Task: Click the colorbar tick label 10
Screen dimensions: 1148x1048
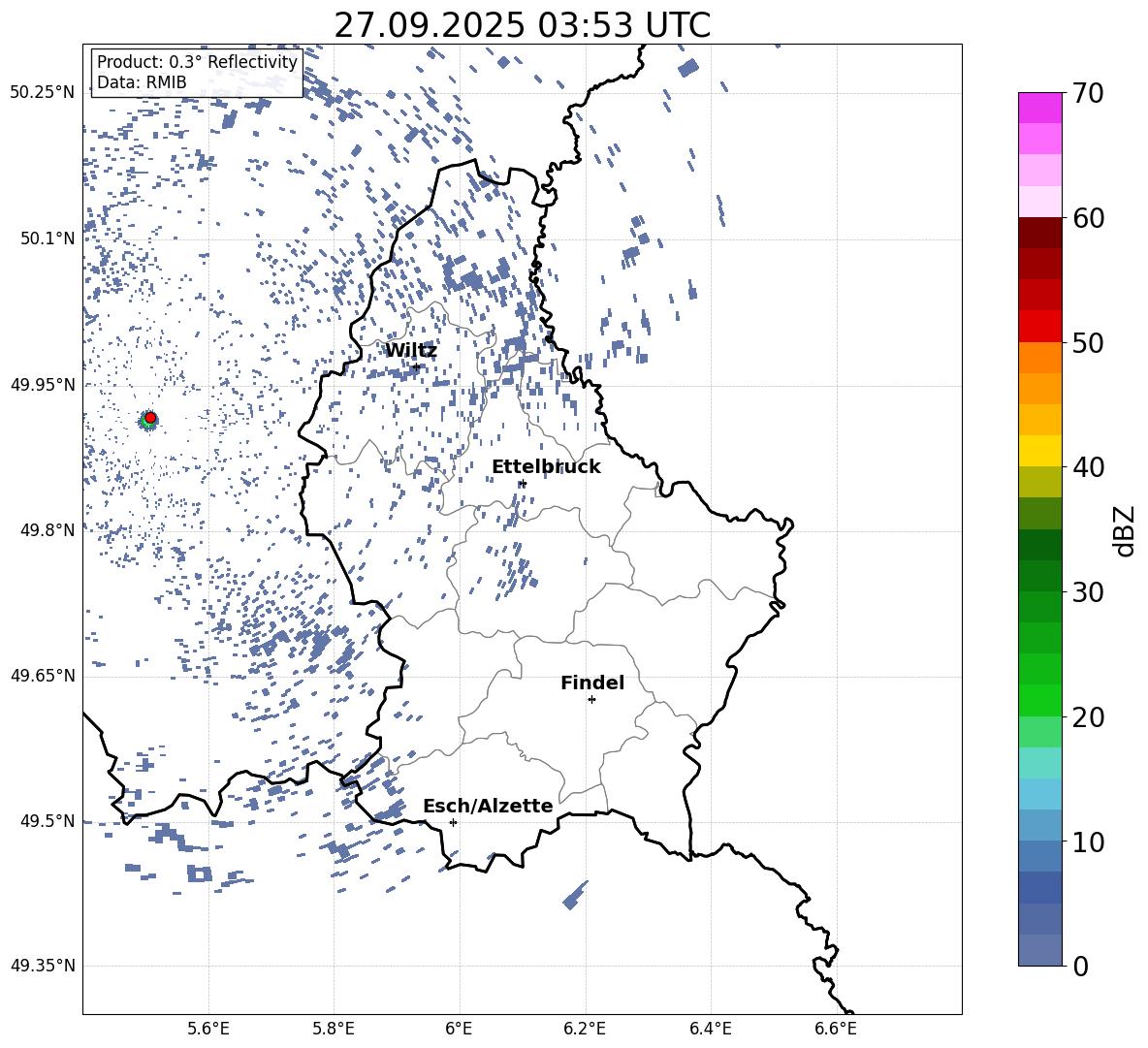Action: [x=1089, y=842]
